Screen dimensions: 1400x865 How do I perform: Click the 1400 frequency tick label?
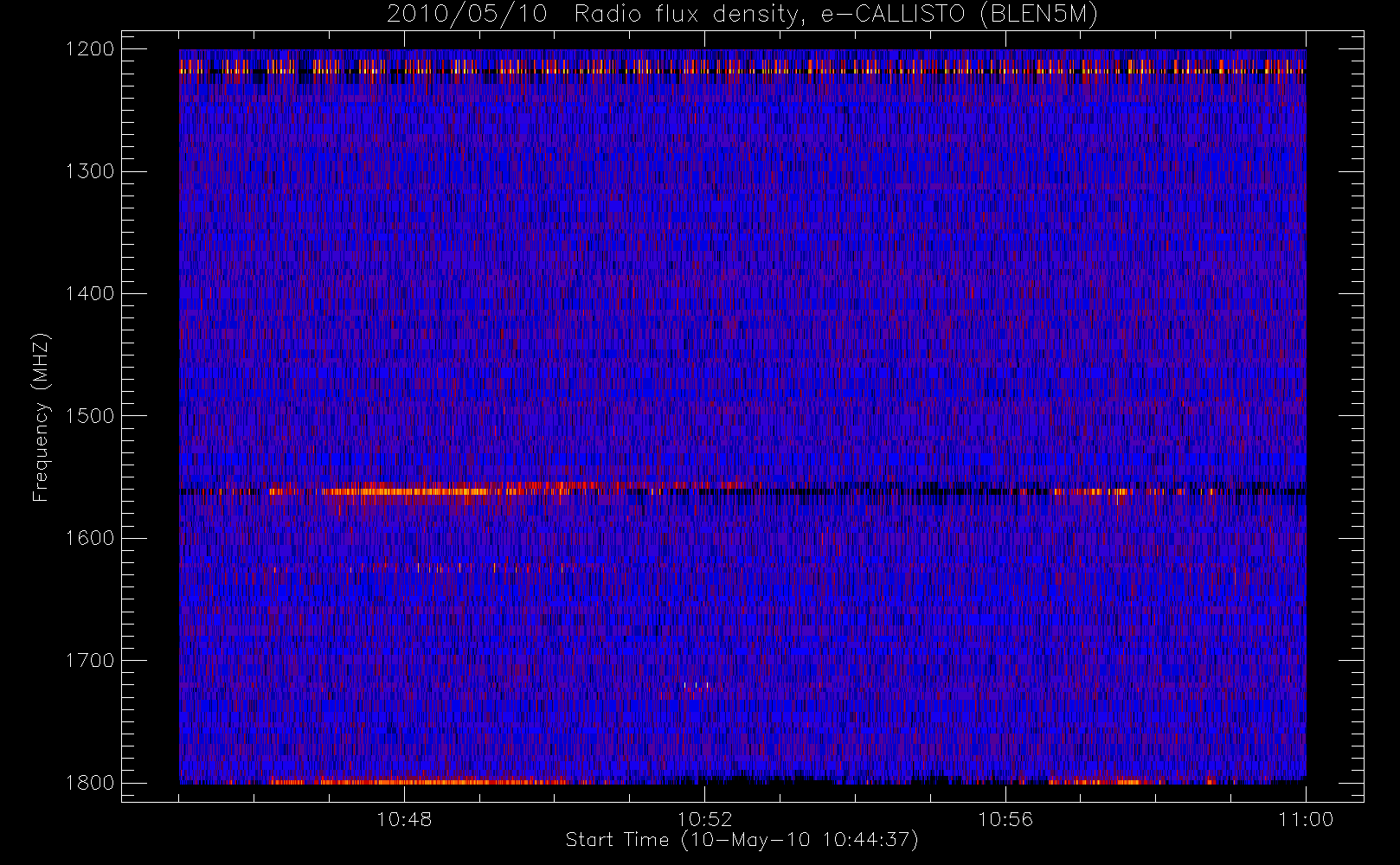pos(90,293)
